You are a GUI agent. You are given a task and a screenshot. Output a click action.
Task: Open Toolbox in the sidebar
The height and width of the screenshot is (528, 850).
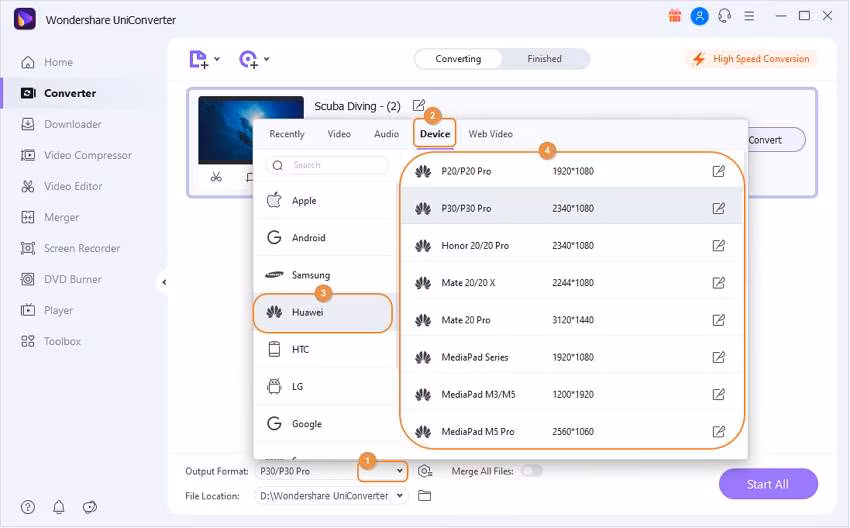coord(51,342)
